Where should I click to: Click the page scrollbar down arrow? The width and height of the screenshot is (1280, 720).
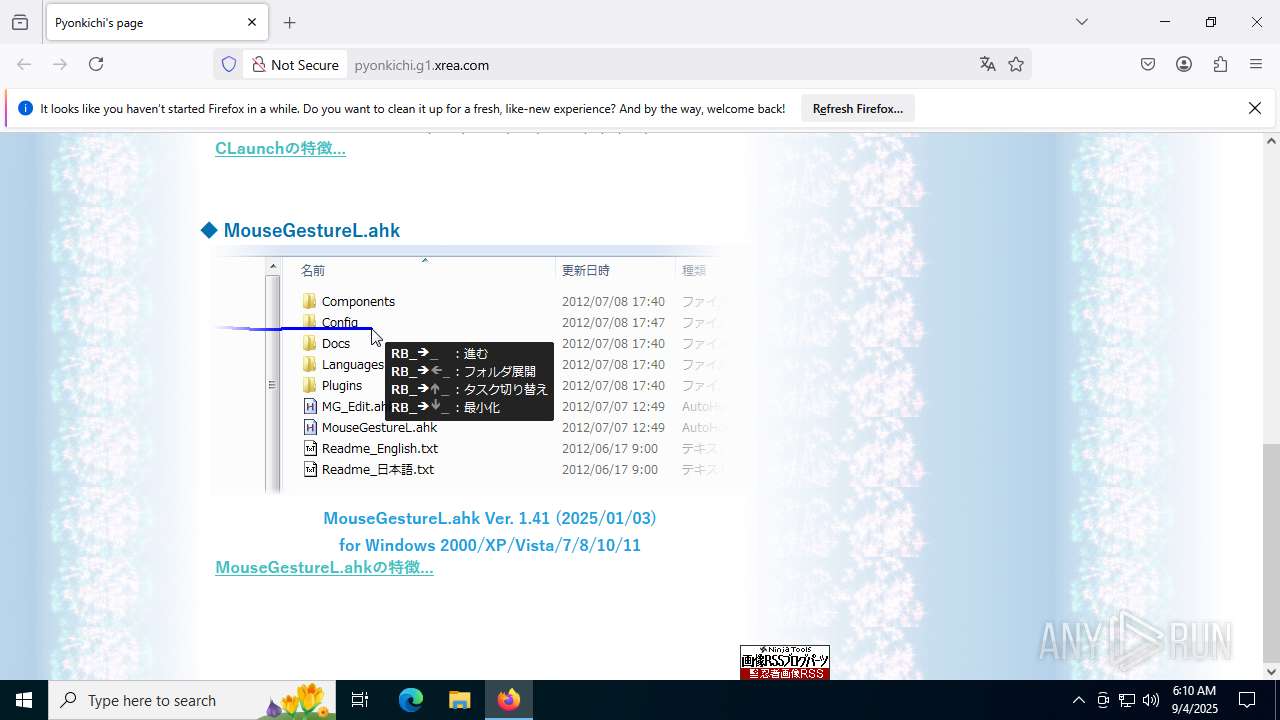pos(1271,671)
